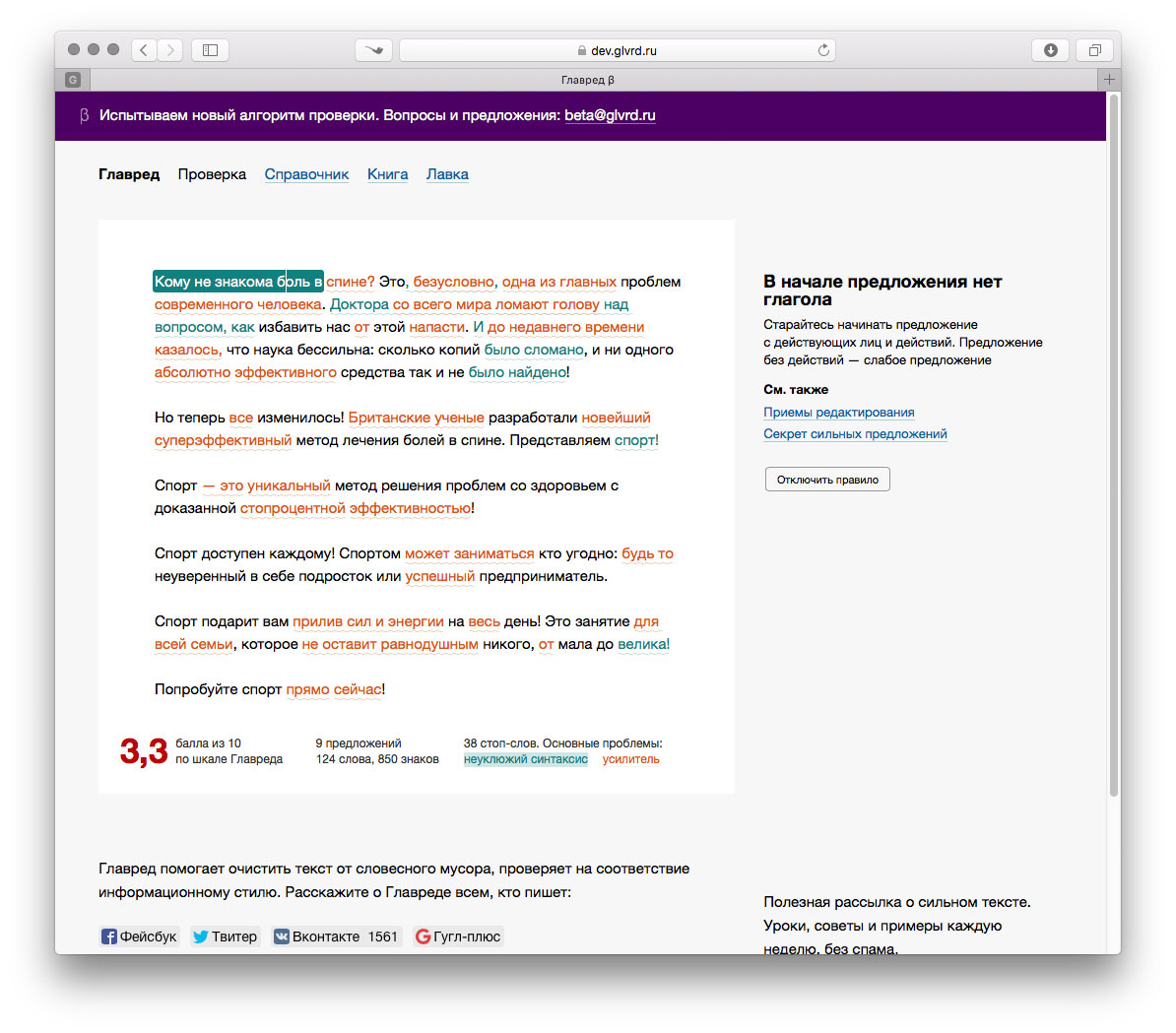The image size is (1176, 1033).
Task: Click highlighted phrase это уникальный
Action: 275,485
